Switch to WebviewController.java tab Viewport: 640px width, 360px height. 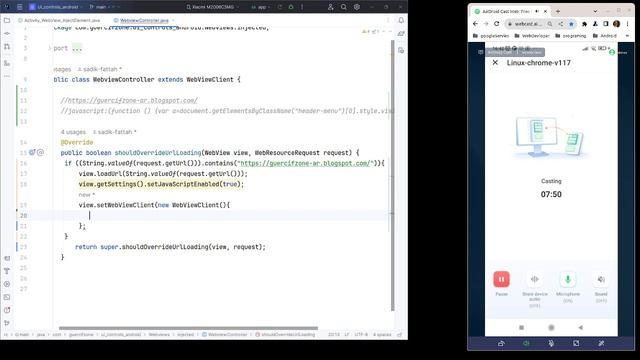144,20
